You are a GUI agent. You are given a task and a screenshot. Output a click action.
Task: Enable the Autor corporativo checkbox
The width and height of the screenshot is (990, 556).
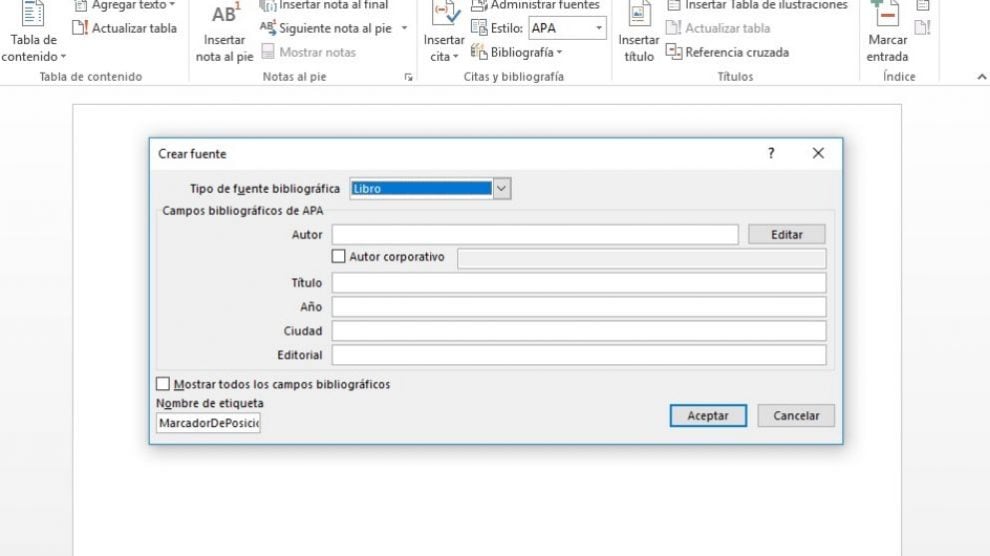point(338,257)
